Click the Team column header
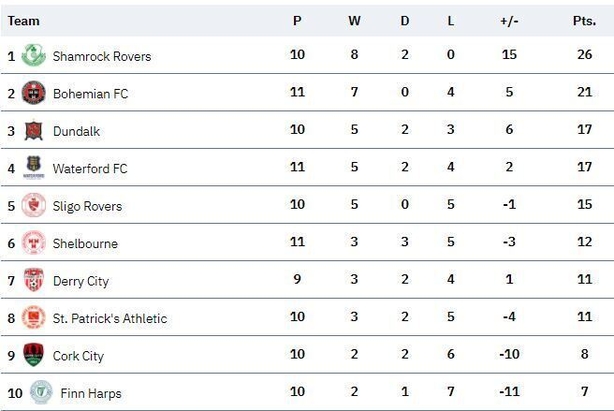Viewport: 614px width, 411px height. [23, 21]
